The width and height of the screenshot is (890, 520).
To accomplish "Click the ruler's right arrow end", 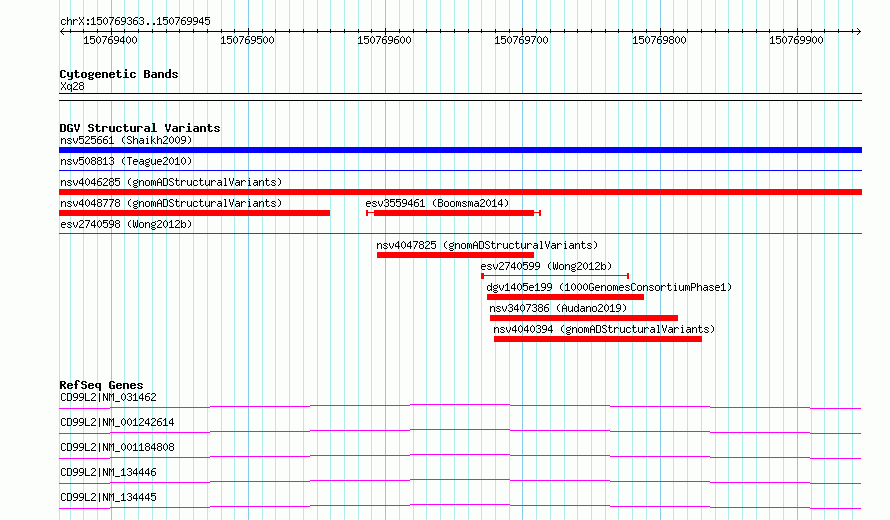I will tap(858, 31).
